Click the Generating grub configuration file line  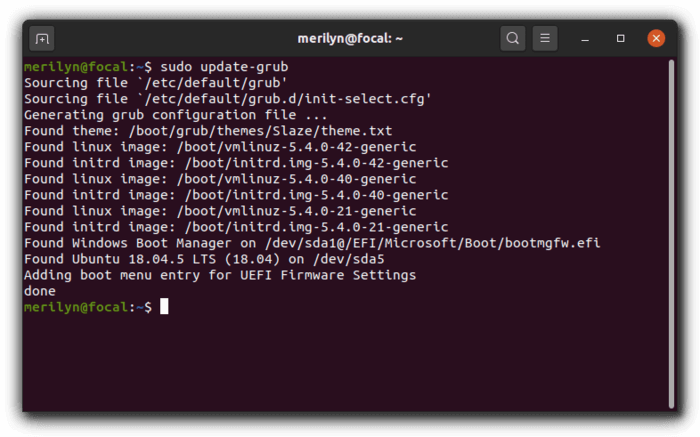point(175,115)
